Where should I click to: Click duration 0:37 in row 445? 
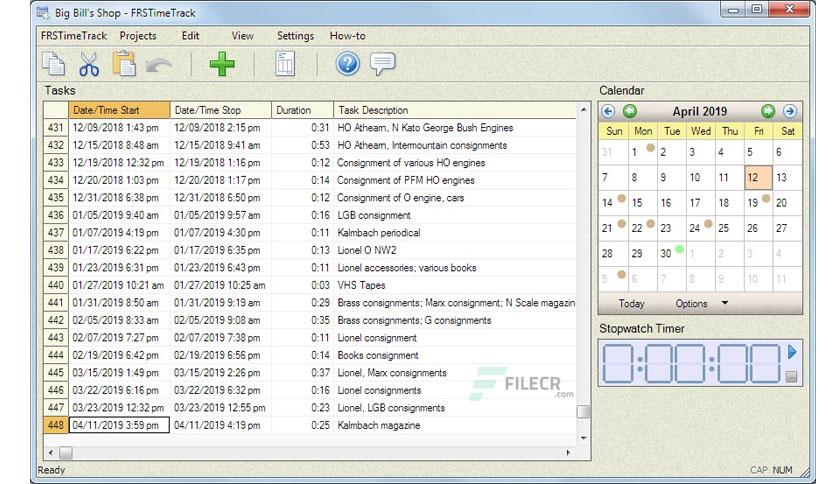tap(302, 373)
